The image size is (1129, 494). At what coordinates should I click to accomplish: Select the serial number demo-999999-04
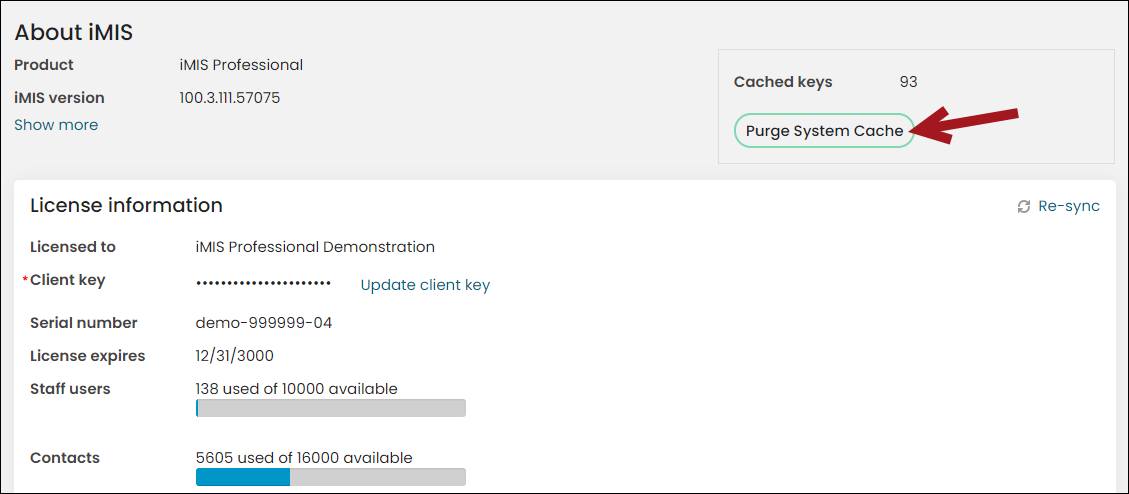(264, 323)
